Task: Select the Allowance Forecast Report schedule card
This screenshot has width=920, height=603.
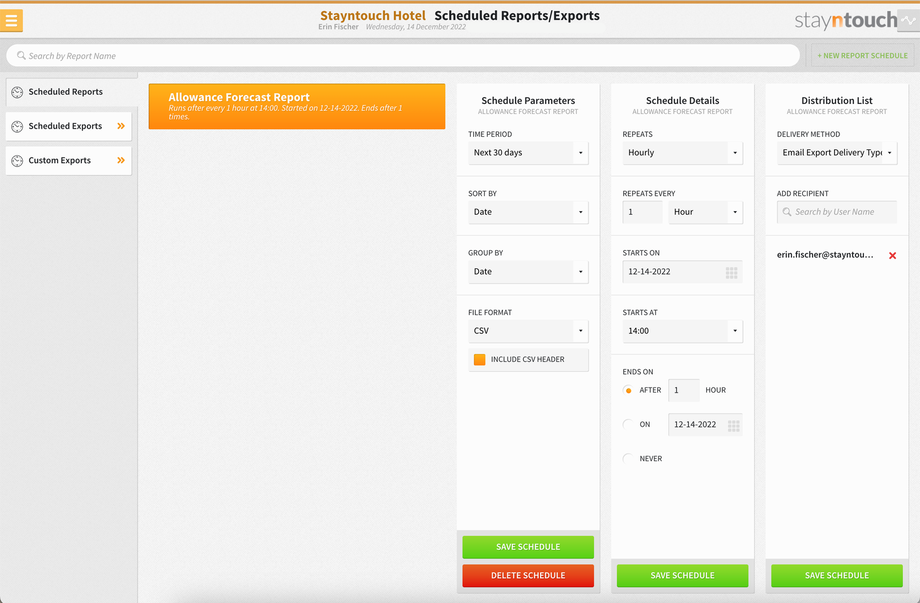Action: [x=297, y=106]
